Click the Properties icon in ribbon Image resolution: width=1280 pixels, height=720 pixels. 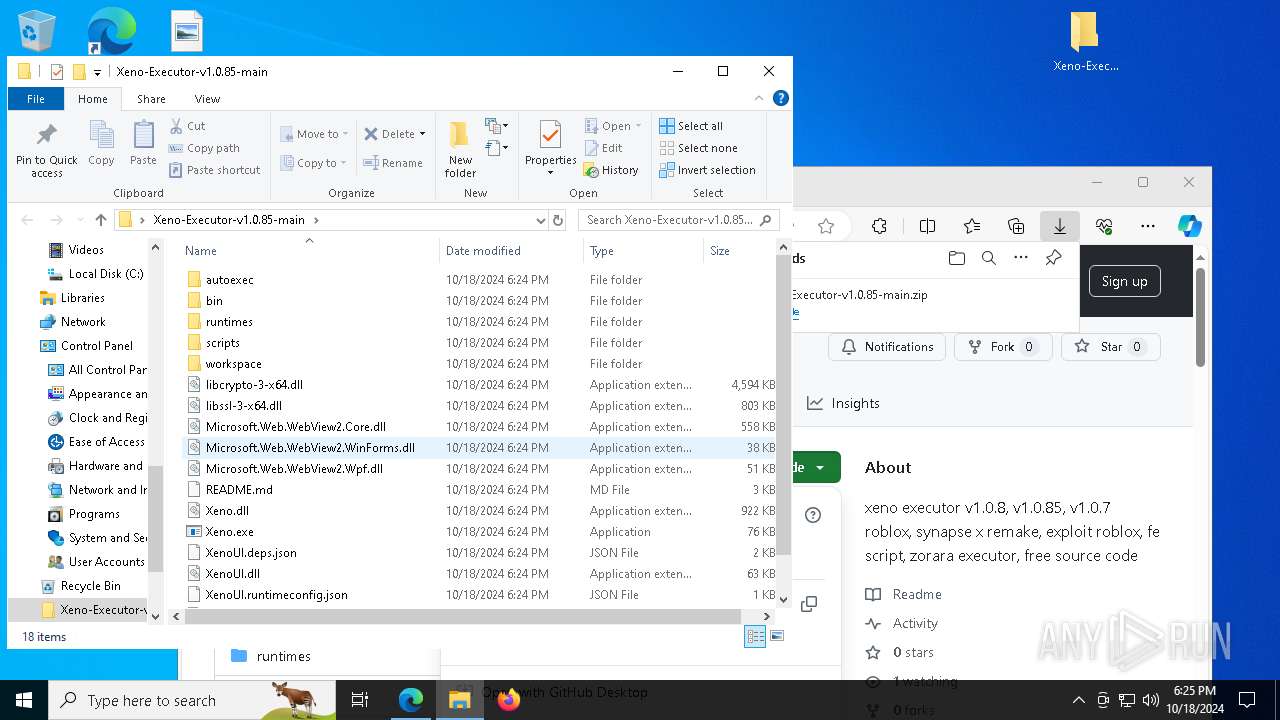coord(550,135)
